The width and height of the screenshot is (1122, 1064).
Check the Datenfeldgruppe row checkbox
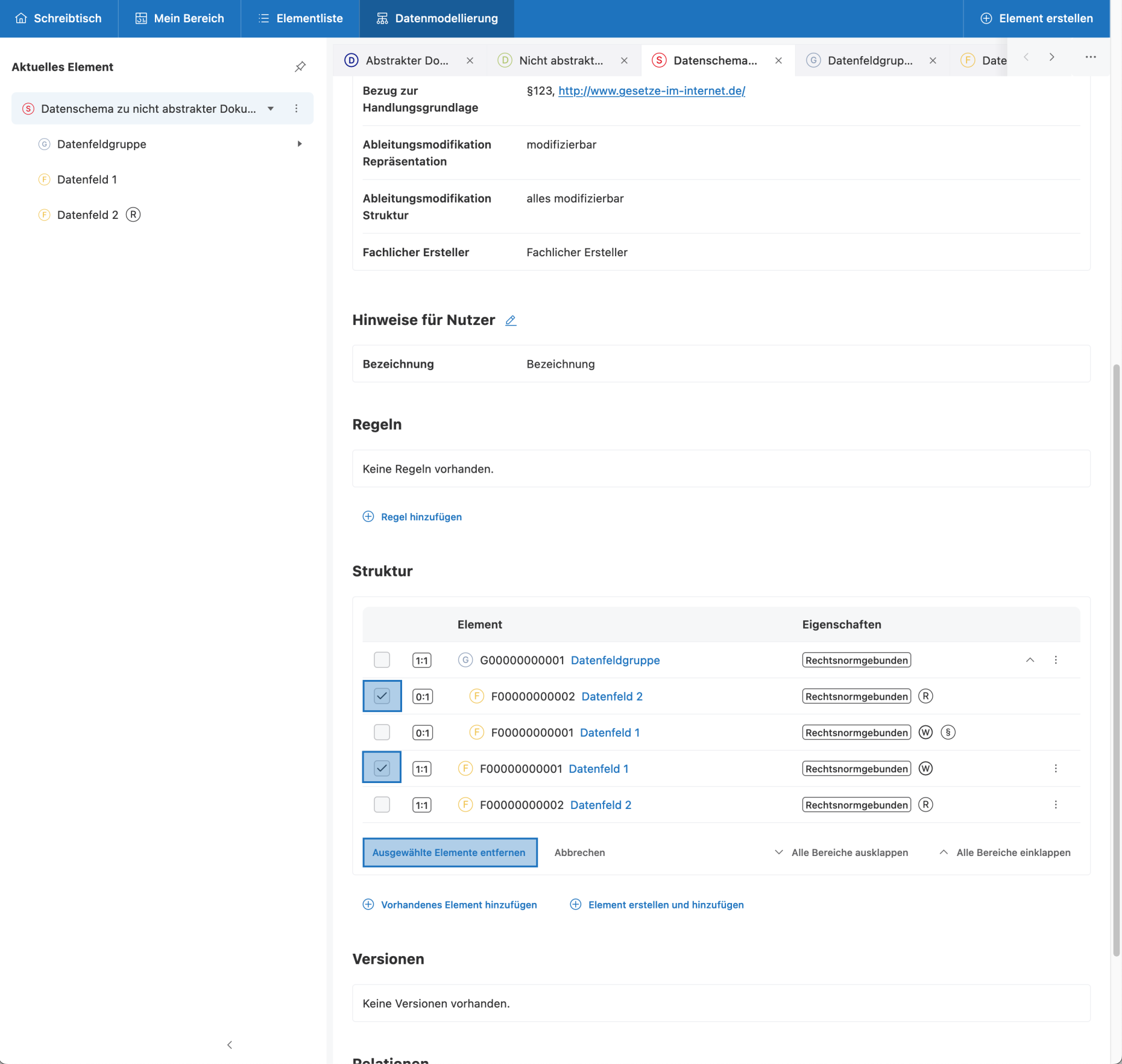(382, 660)
